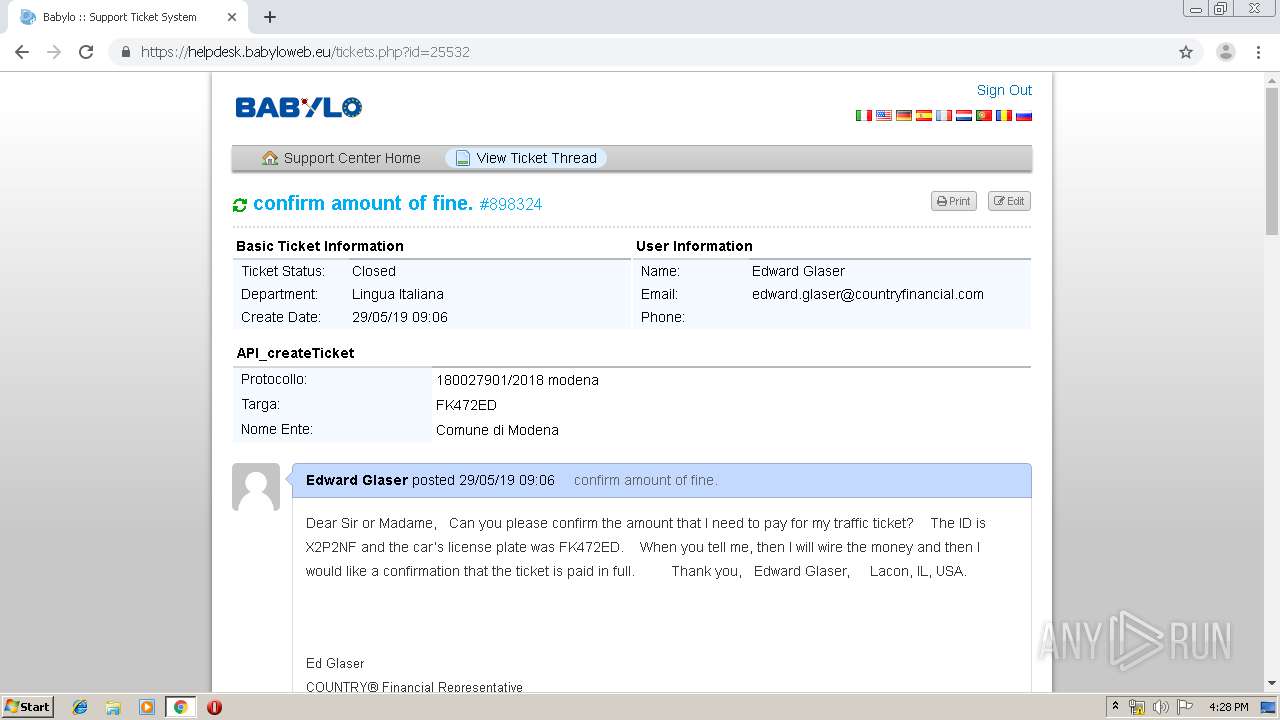
Task: Show hidden tray icons arrow
Action: [1115, 707]
